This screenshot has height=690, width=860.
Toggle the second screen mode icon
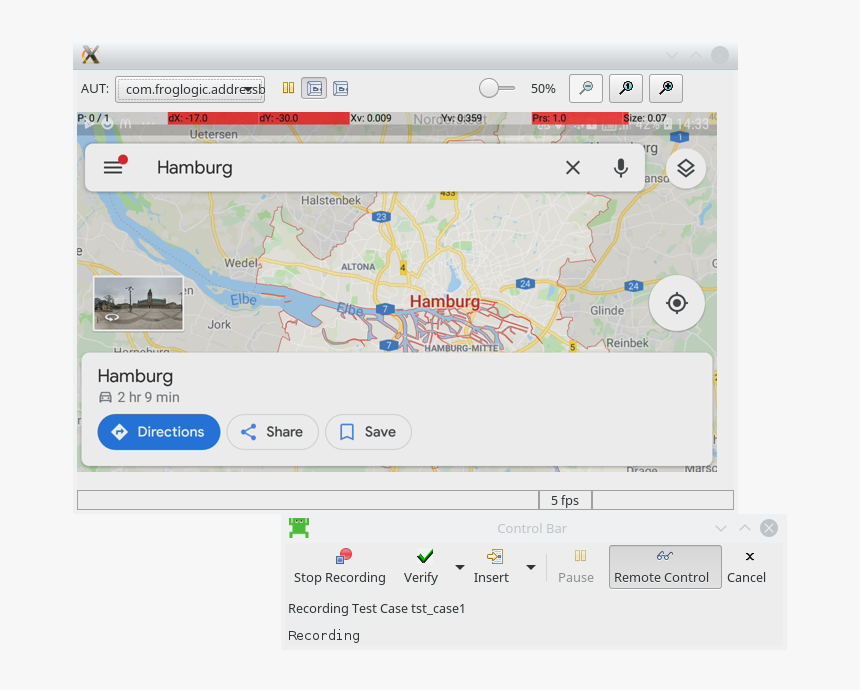(x=341, y=88)
